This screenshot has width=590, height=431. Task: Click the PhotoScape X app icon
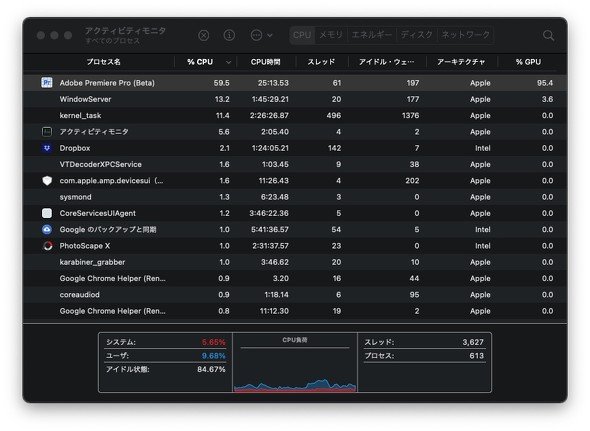click(47, 246)
